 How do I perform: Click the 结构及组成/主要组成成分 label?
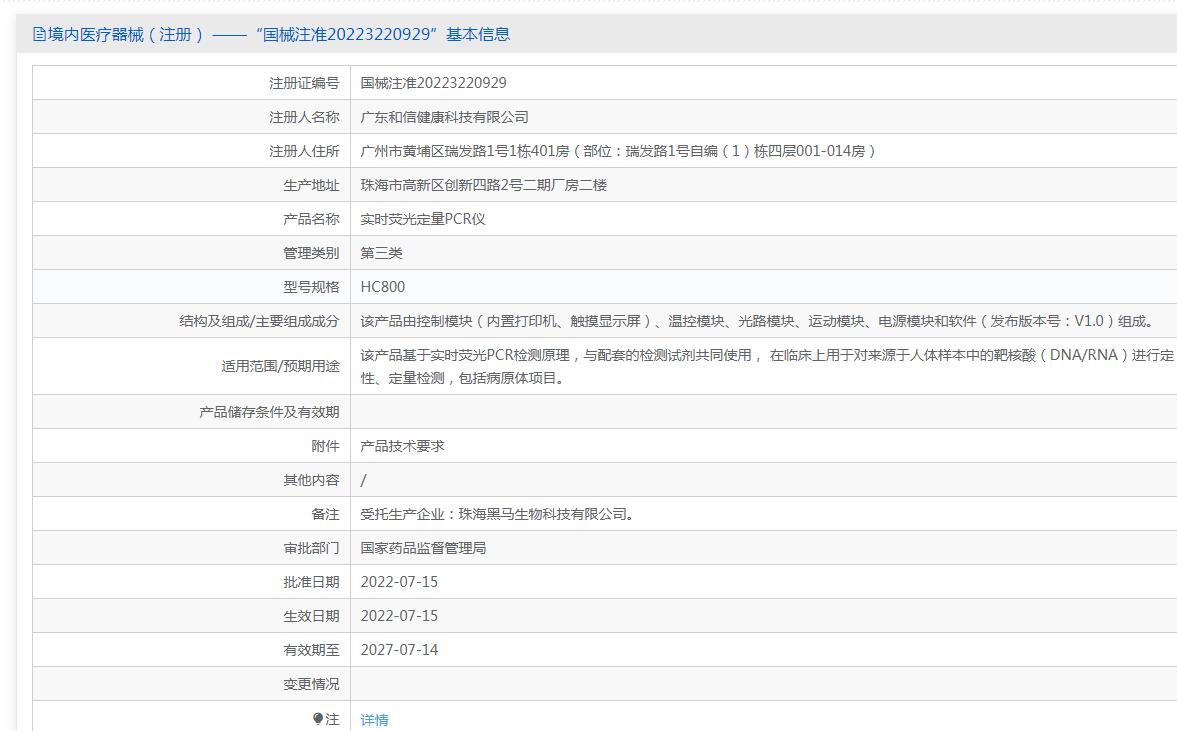click(259, 321)
